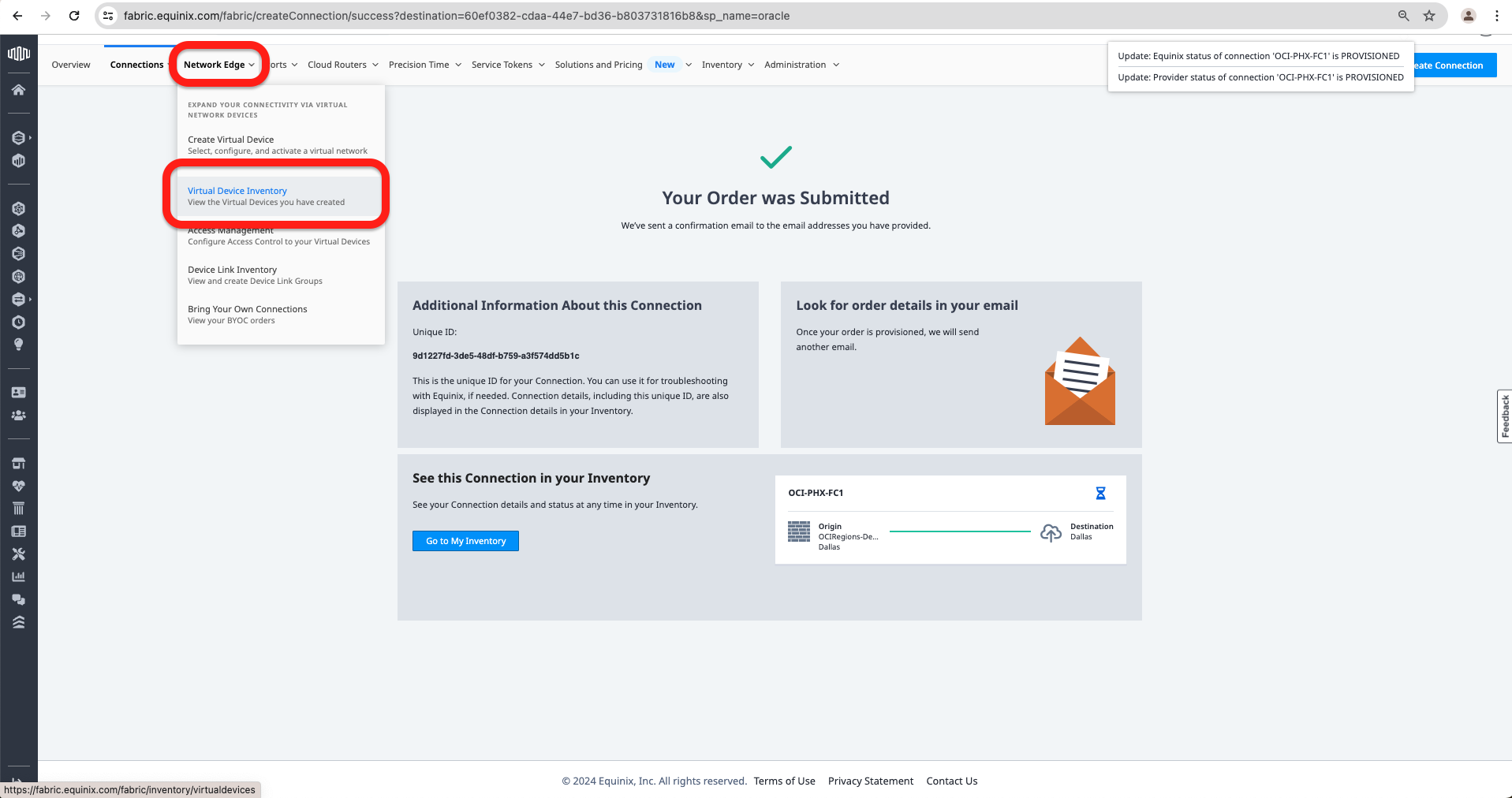This screenshot has height=798, width=1512.
Task: Open the lightbulb ideas icon in the sidebar
Action: (x=19, y=345)
